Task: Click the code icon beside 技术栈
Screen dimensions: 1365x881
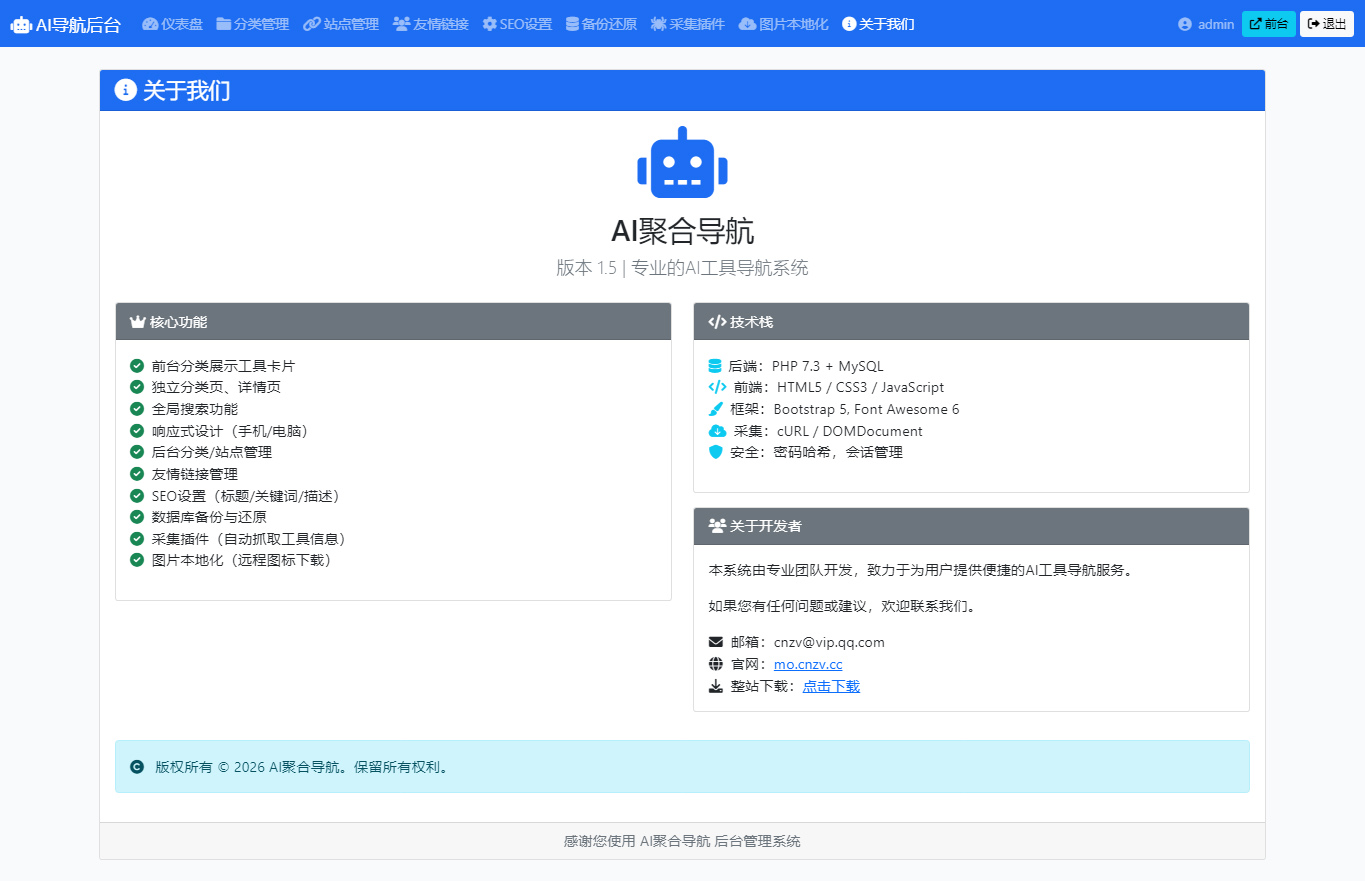Action: point(717,322)
